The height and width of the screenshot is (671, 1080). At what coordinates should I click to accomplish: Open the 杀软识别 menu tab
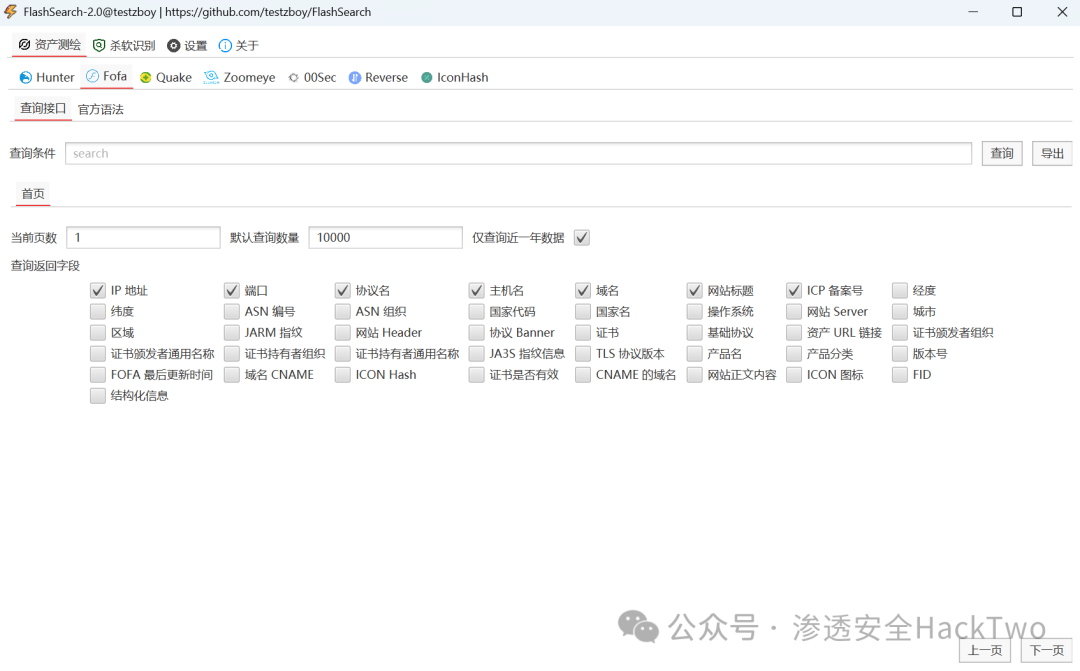124,45
